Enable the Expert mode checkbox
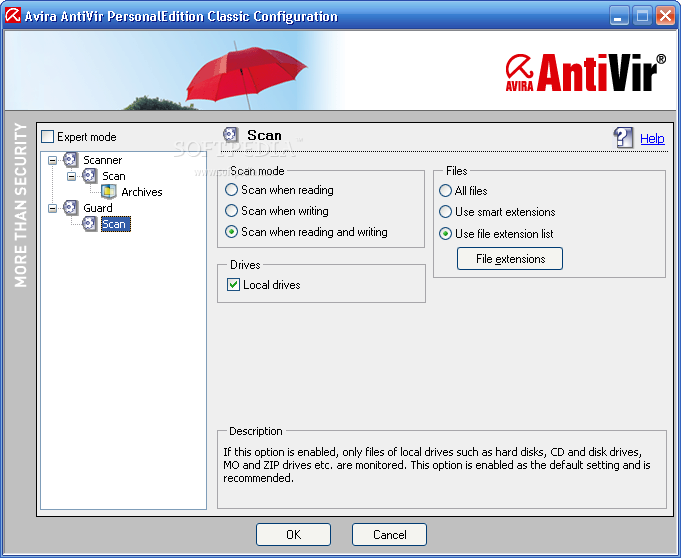This screenshot has height=558, width=681. point(47,137)
